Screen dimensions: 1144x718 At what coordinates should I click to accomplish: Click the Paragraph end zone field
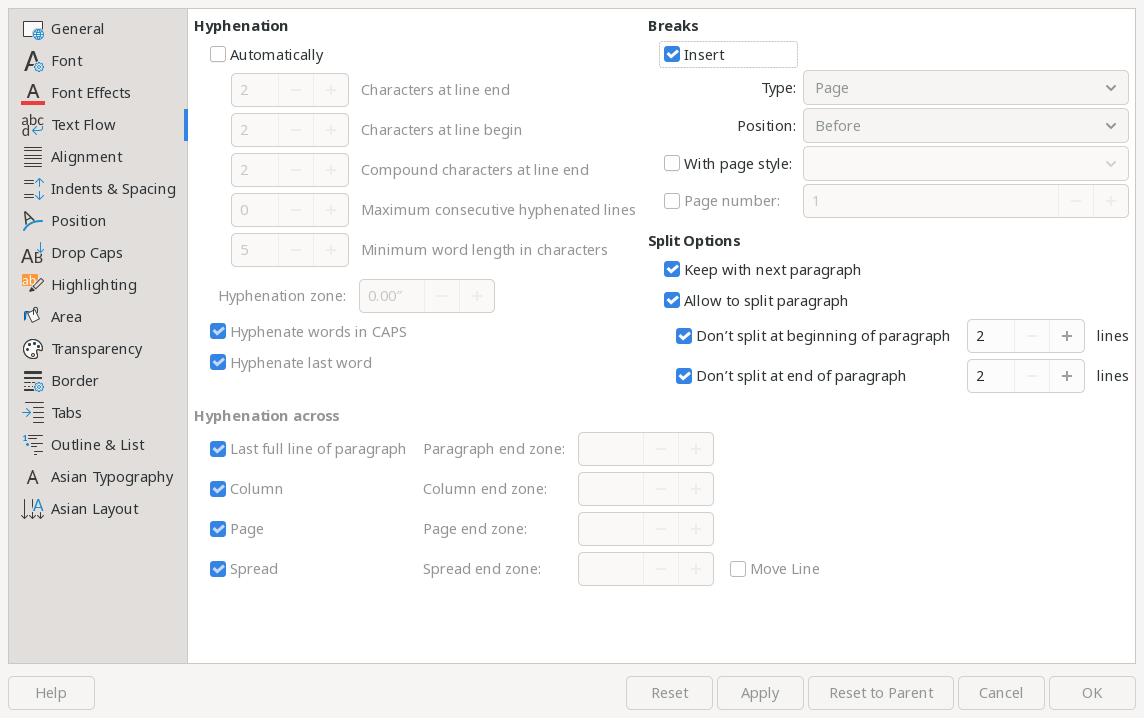point(611,449)
